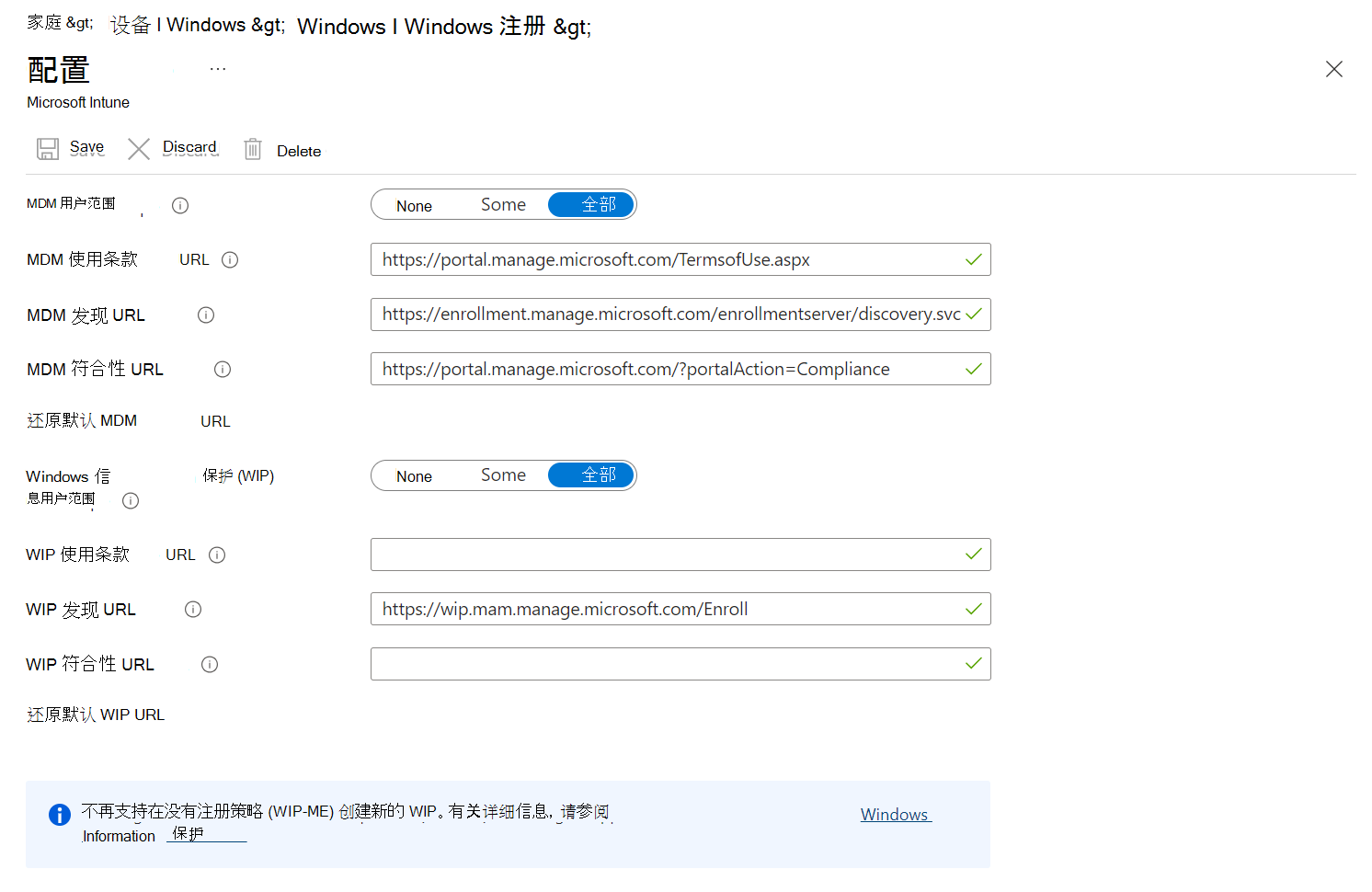The width and height of the screenshot is (1372, 892).
Task: Show info tooltip for WIP user scope
Action: click(x=131, y=500)
